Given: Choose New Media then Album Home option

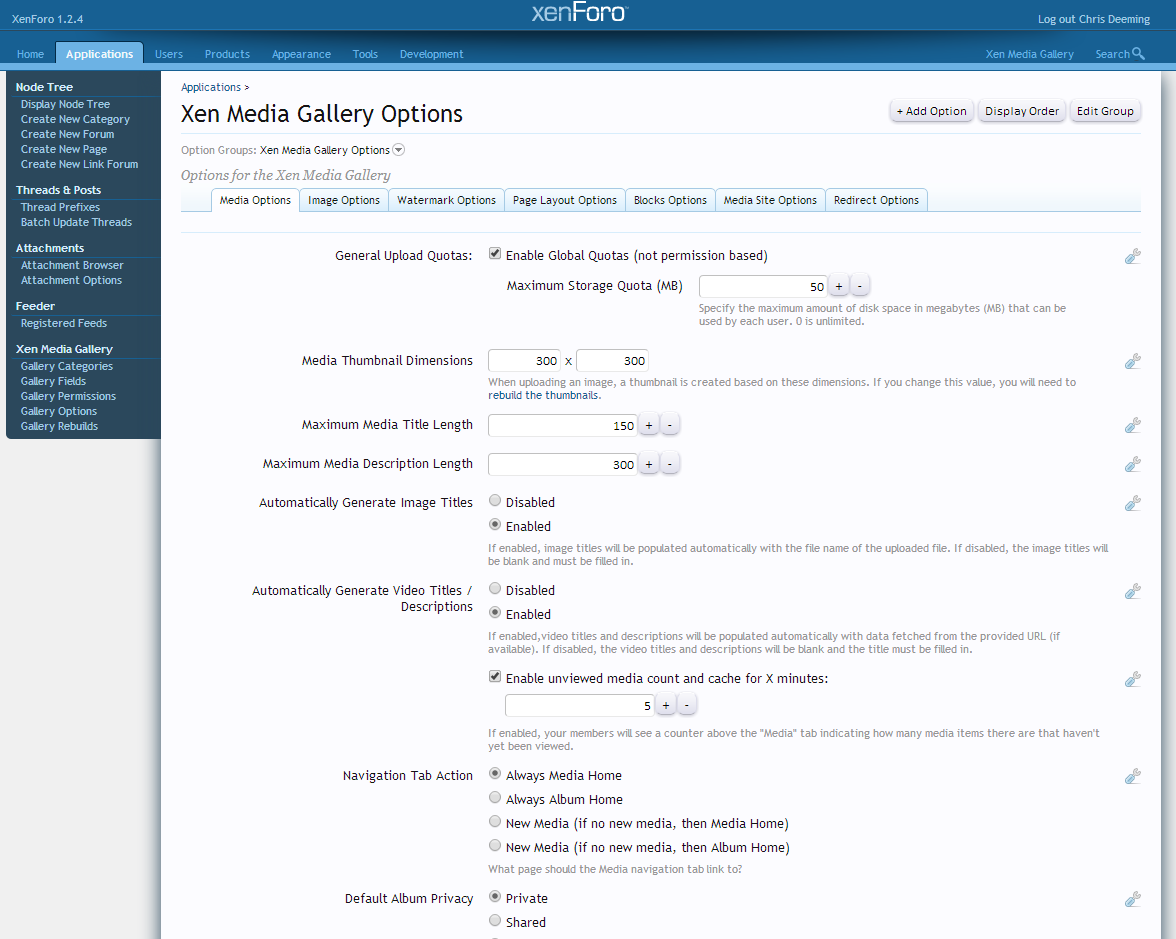Looking at the screenshot, I should 495,845.
